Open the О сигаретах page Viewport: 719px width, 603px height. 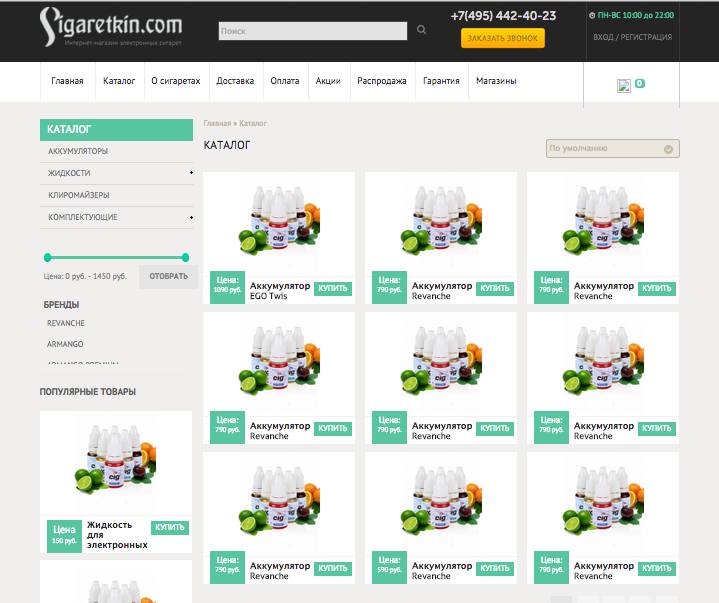click(176, 81)
